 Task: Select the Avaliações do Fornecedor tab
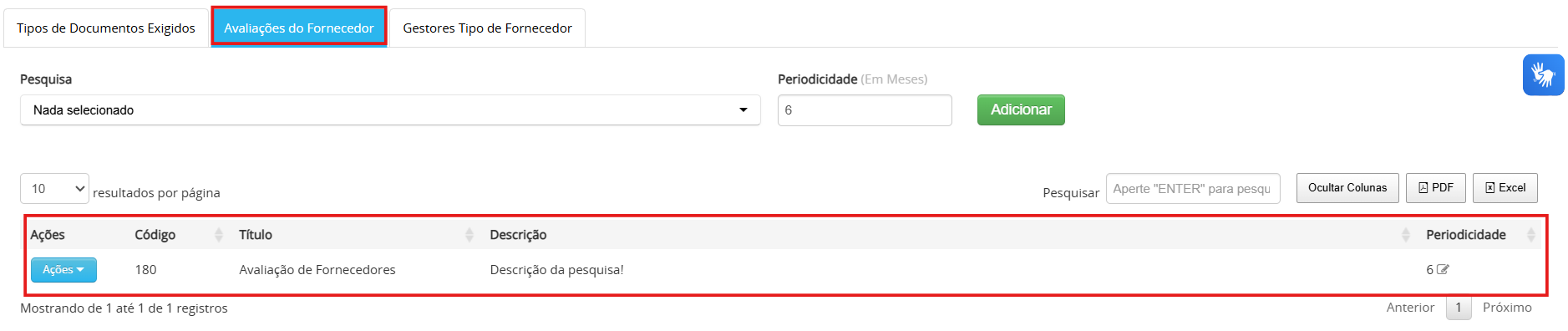[299, 28]
